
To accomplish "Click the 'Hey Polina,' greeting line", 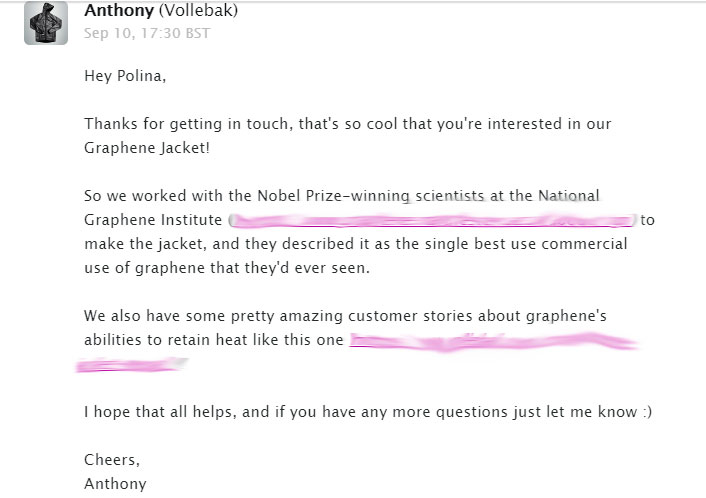I will 125,76.
